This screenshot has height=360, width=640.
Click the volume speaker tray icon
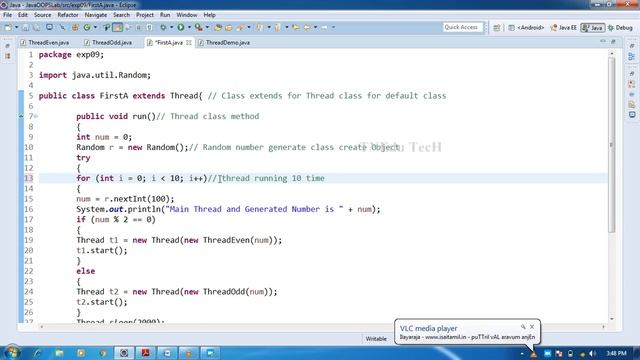(x=593, y=353)
